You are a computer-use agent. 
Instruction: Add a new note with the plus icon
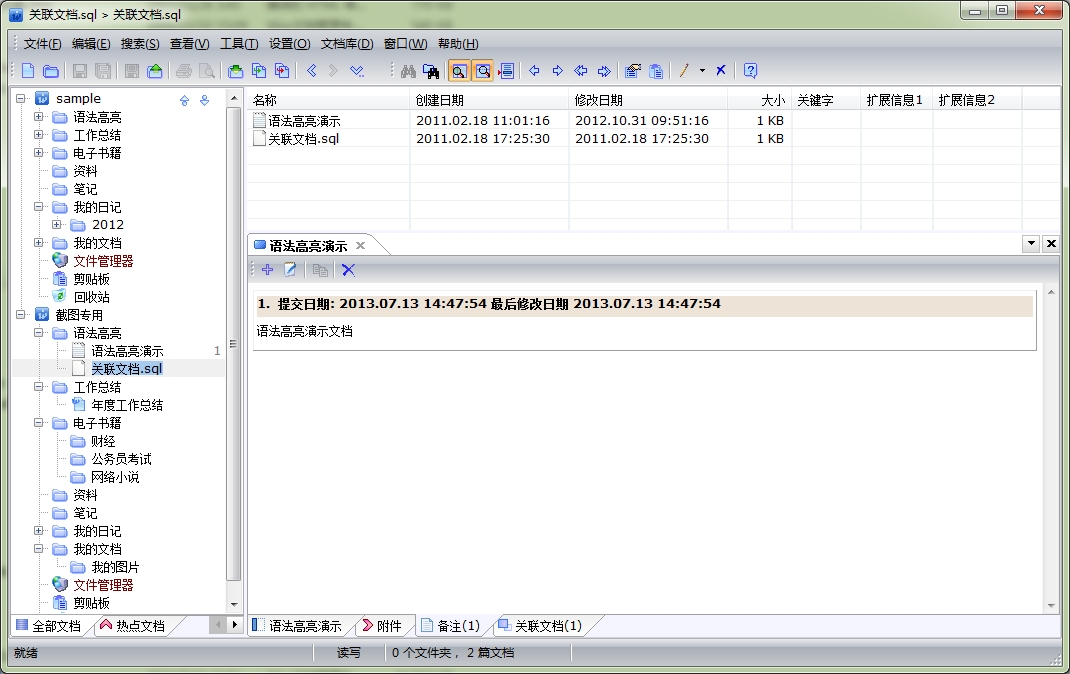(268, 270)
